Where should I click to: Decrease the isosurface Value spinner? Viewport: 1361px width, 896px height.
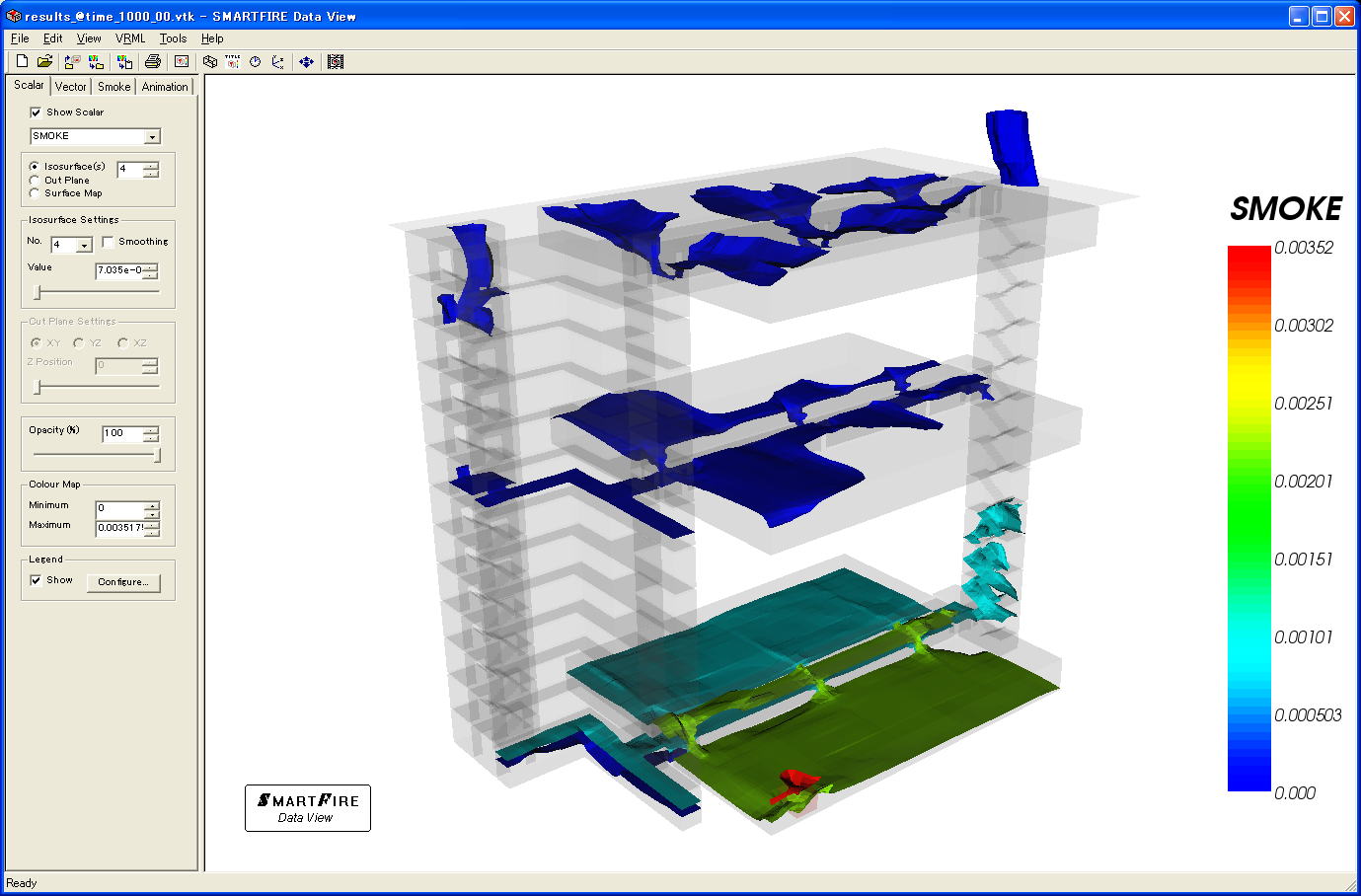pyautogui.click(x=150, y=275)
